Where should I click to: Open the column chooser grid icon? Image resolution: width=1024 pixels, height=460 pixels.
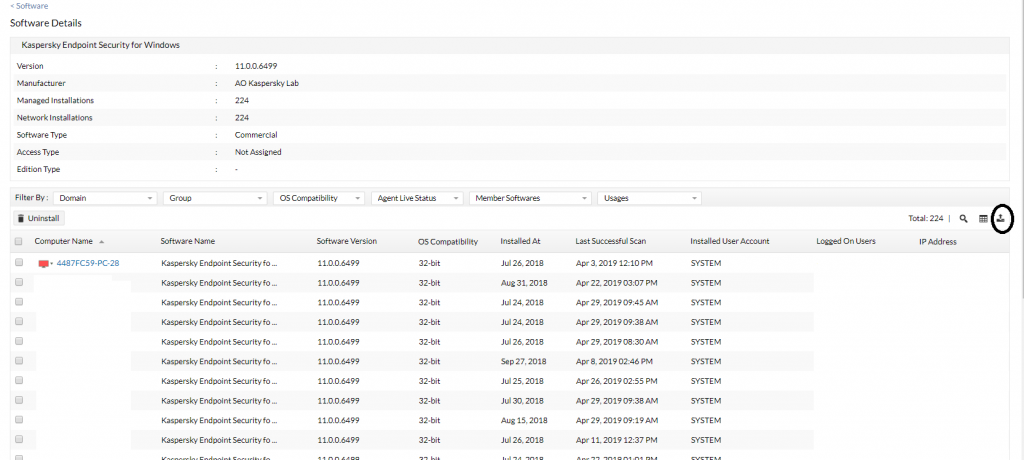tap(983, 219)
